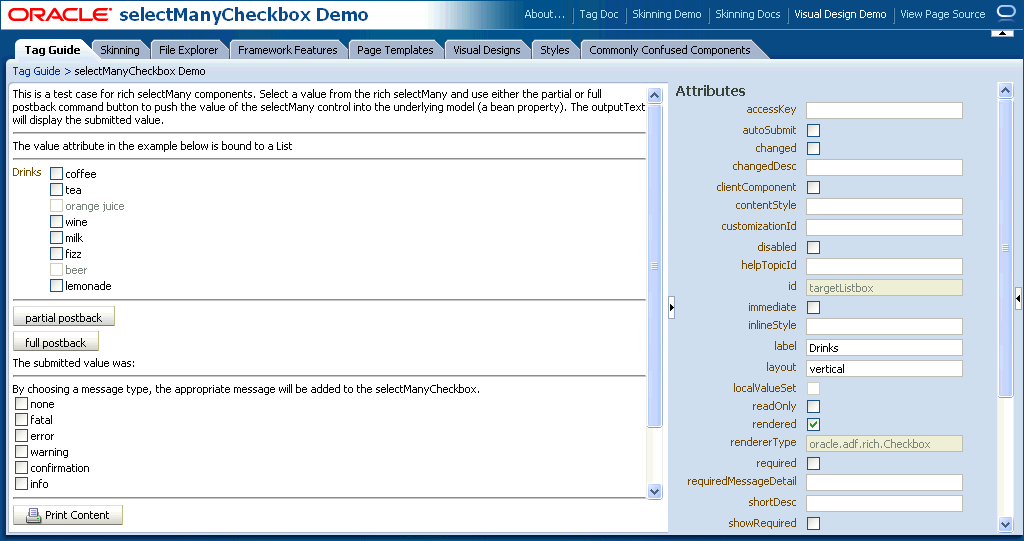The width and height of the screenshot is (1024, 541).
Task: Click the label field containing Drinks
Action: 884,348
